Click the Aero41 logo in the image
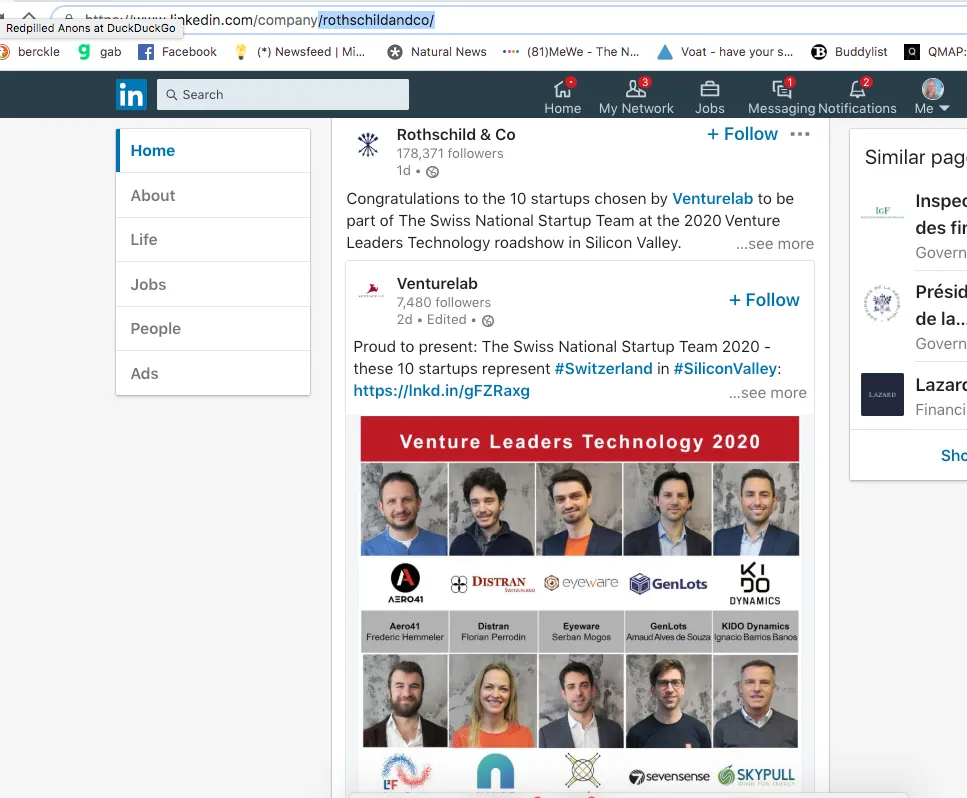Image resolution: width=967 pixels, height=798 pixels. (x=405, y=583)
